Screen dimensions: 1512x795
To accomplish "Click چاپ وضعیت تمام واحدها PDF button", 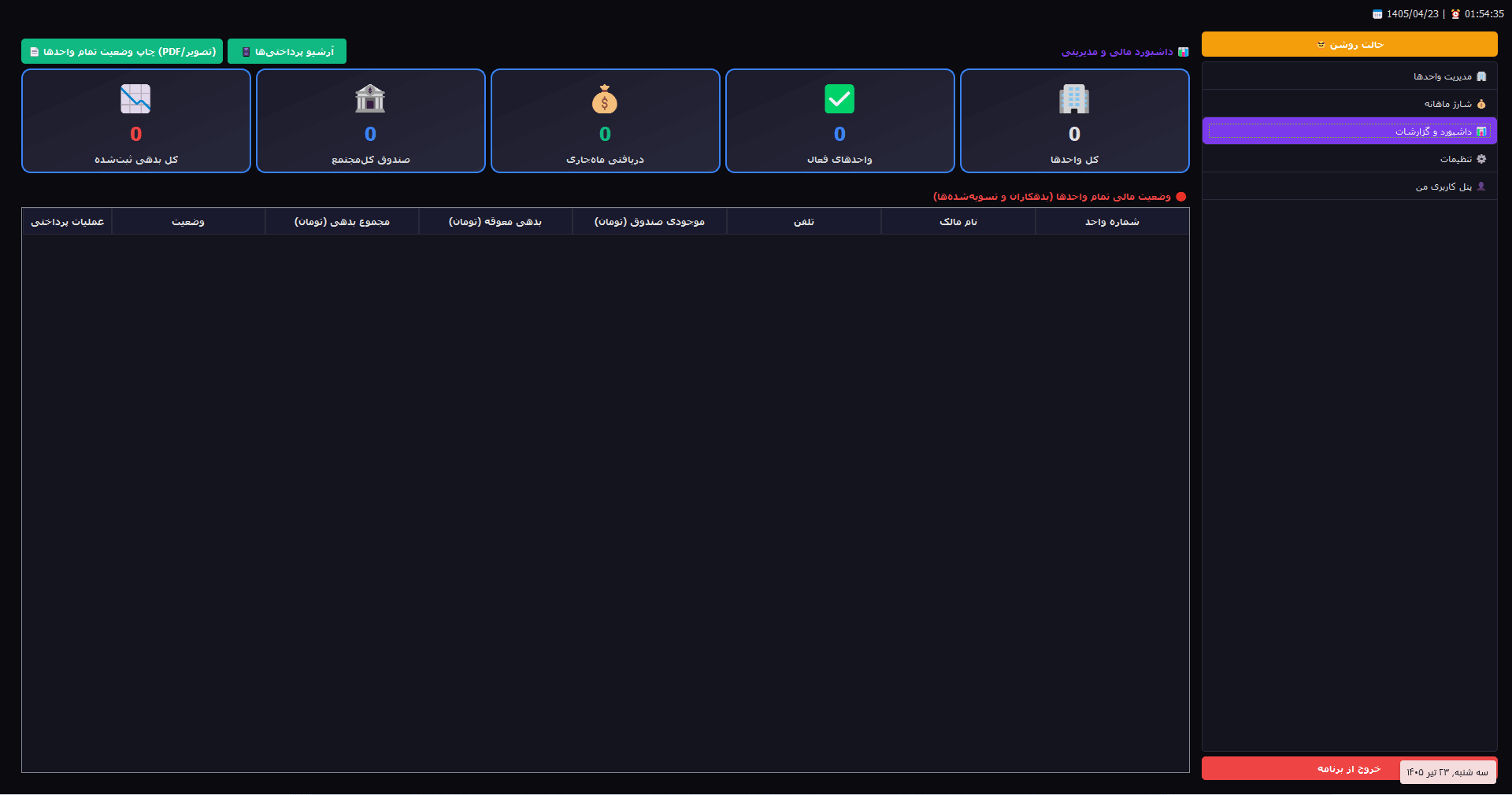I will (x=122, y=51).
